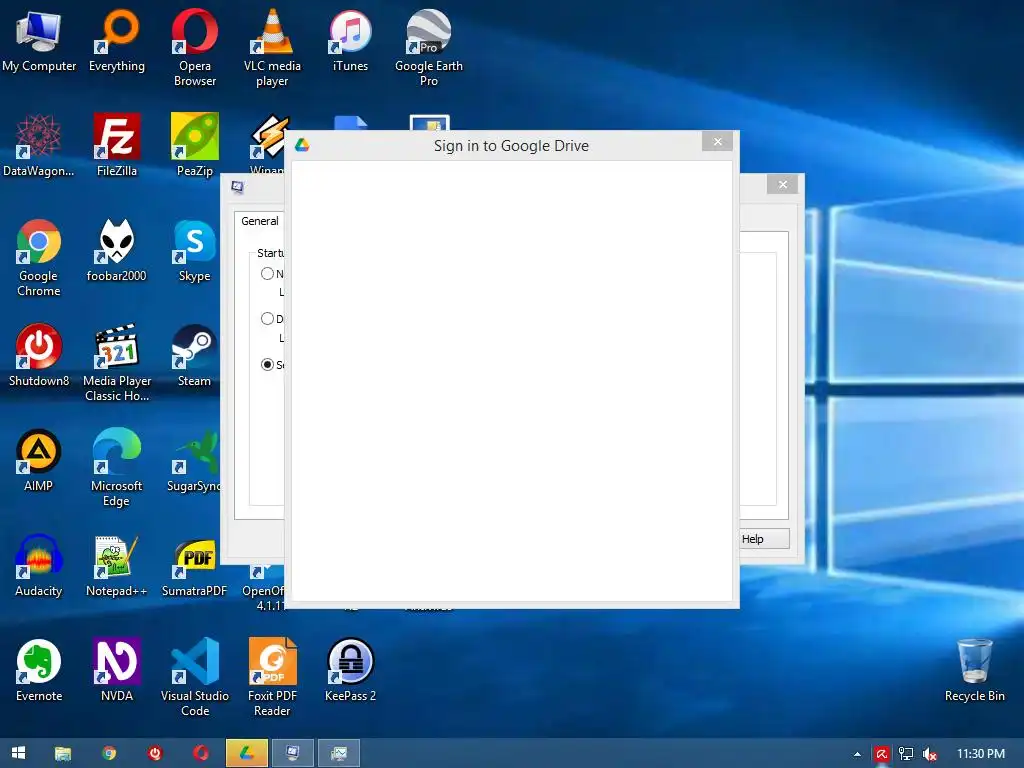
Task: Click Help button in background window
Action: (x=764, y=539)
